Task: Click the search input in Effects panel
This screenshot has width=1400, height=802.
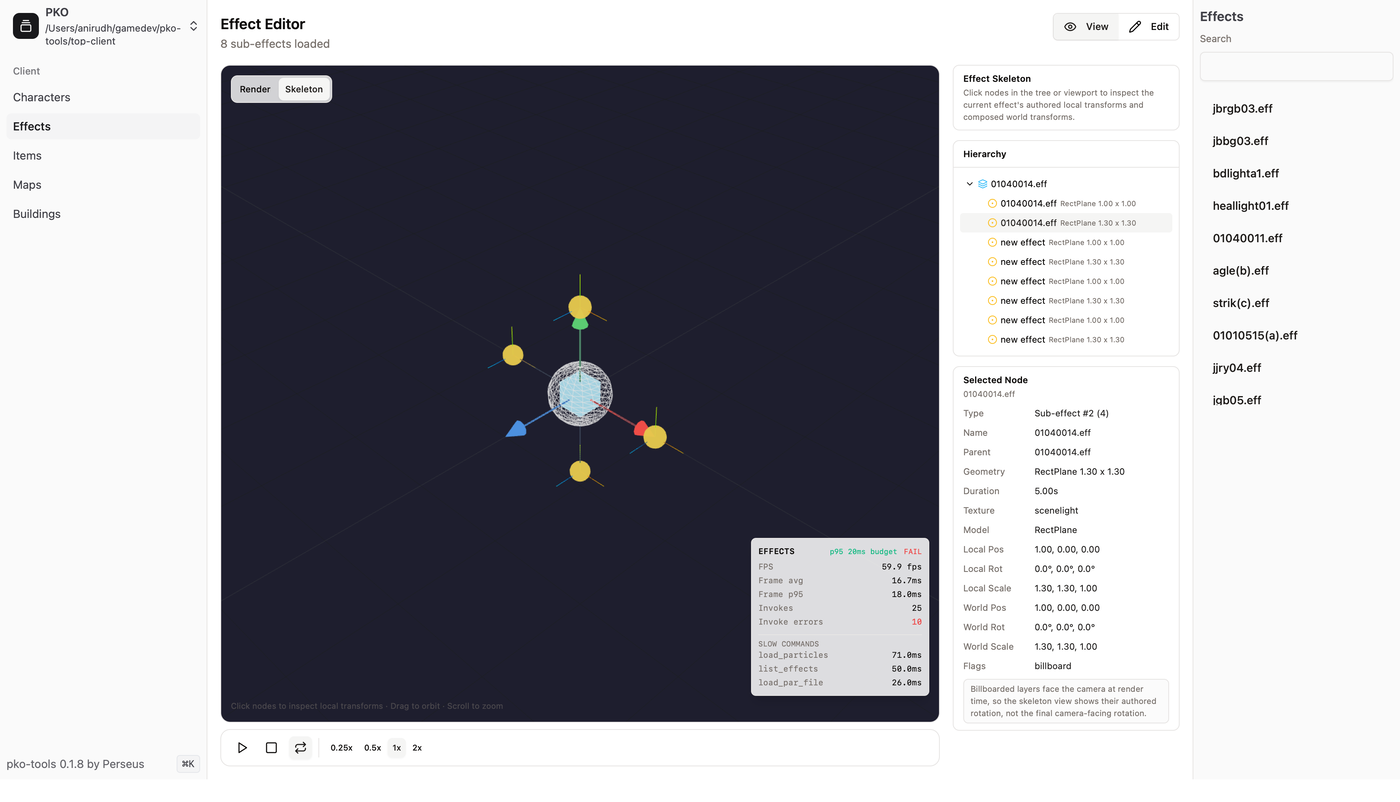Action: [1296, 66]
